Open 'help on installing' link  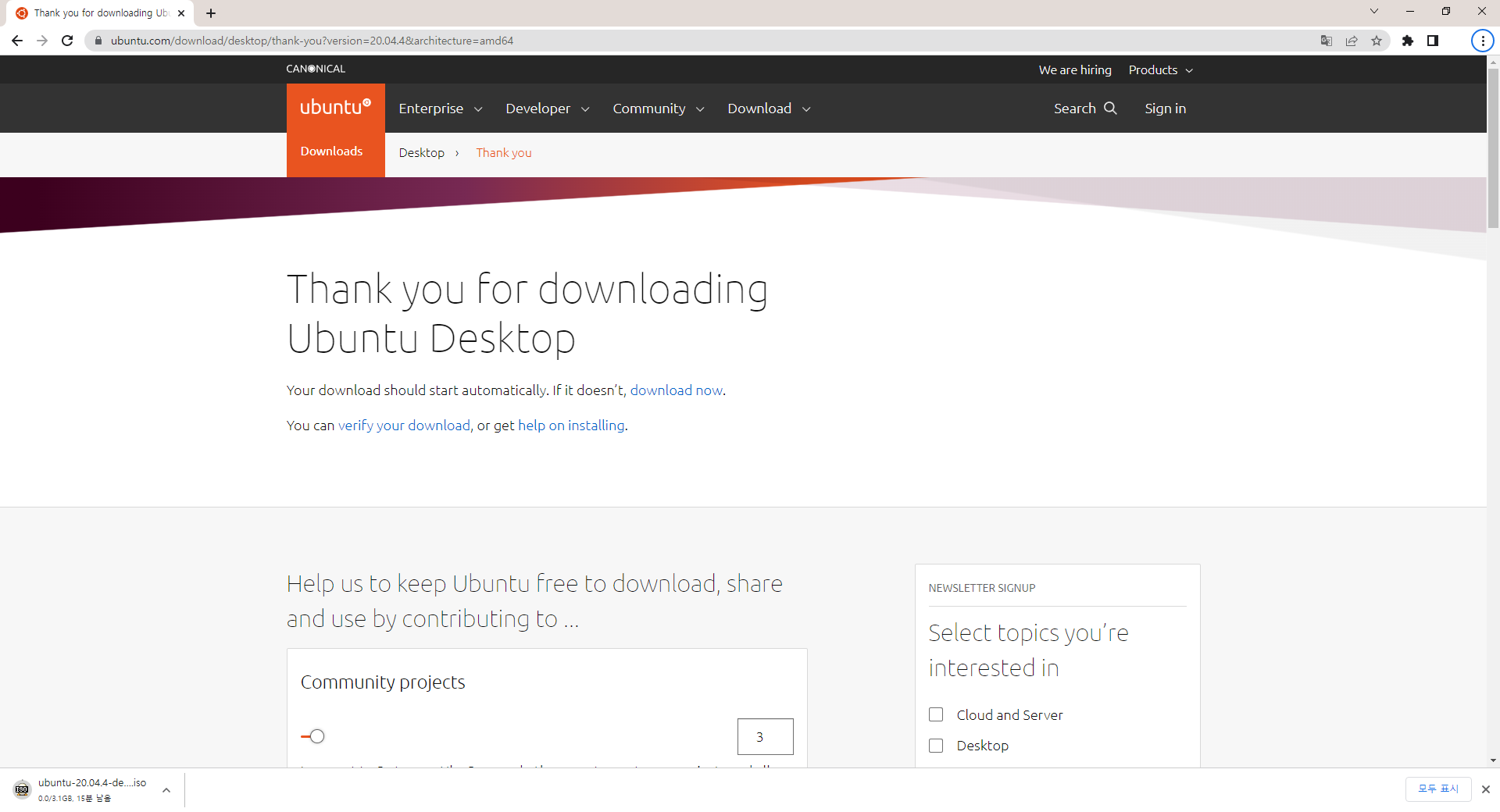571,426
